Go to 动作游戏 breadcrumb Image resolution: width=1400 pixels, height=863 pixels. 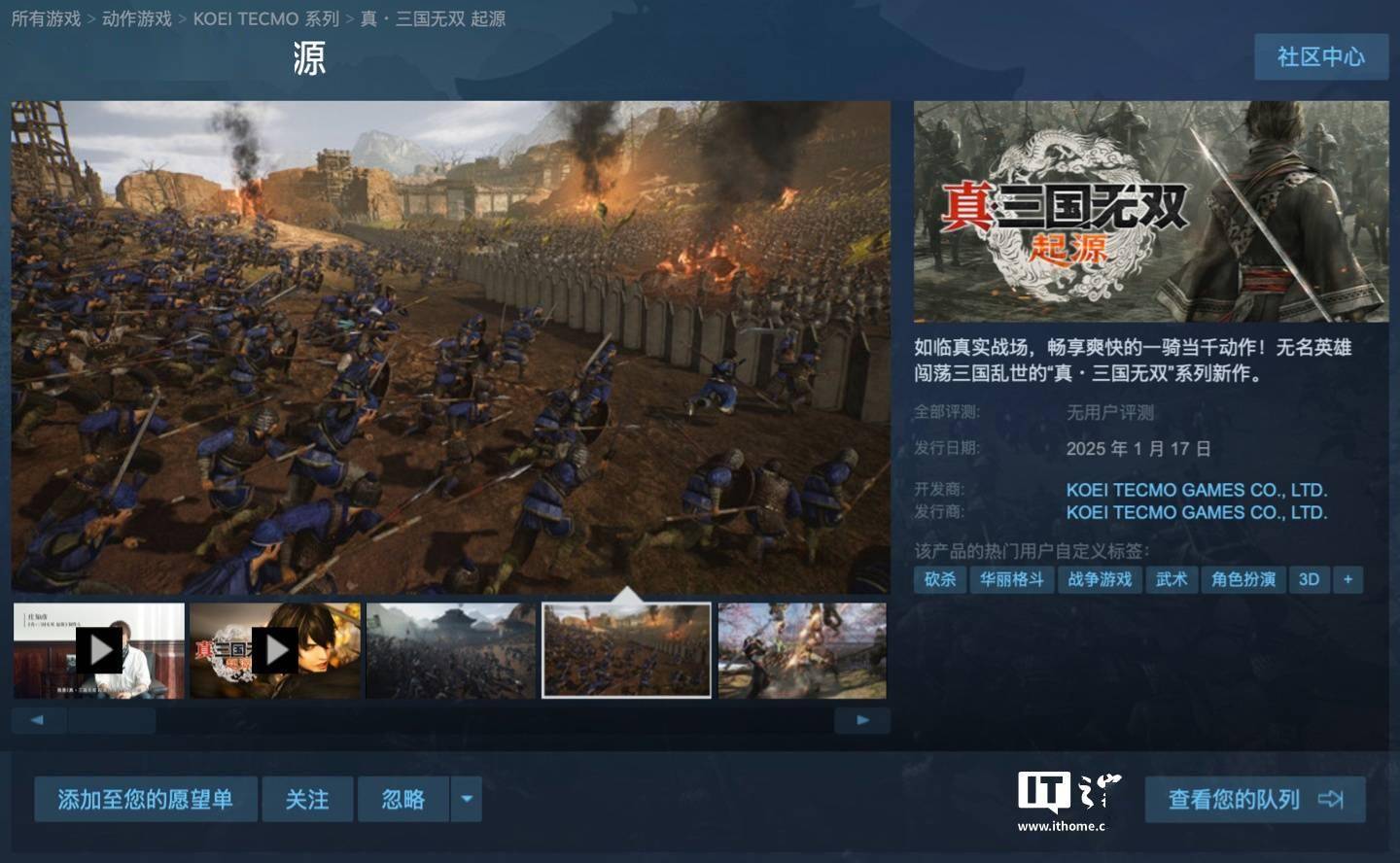click(137, 18)
